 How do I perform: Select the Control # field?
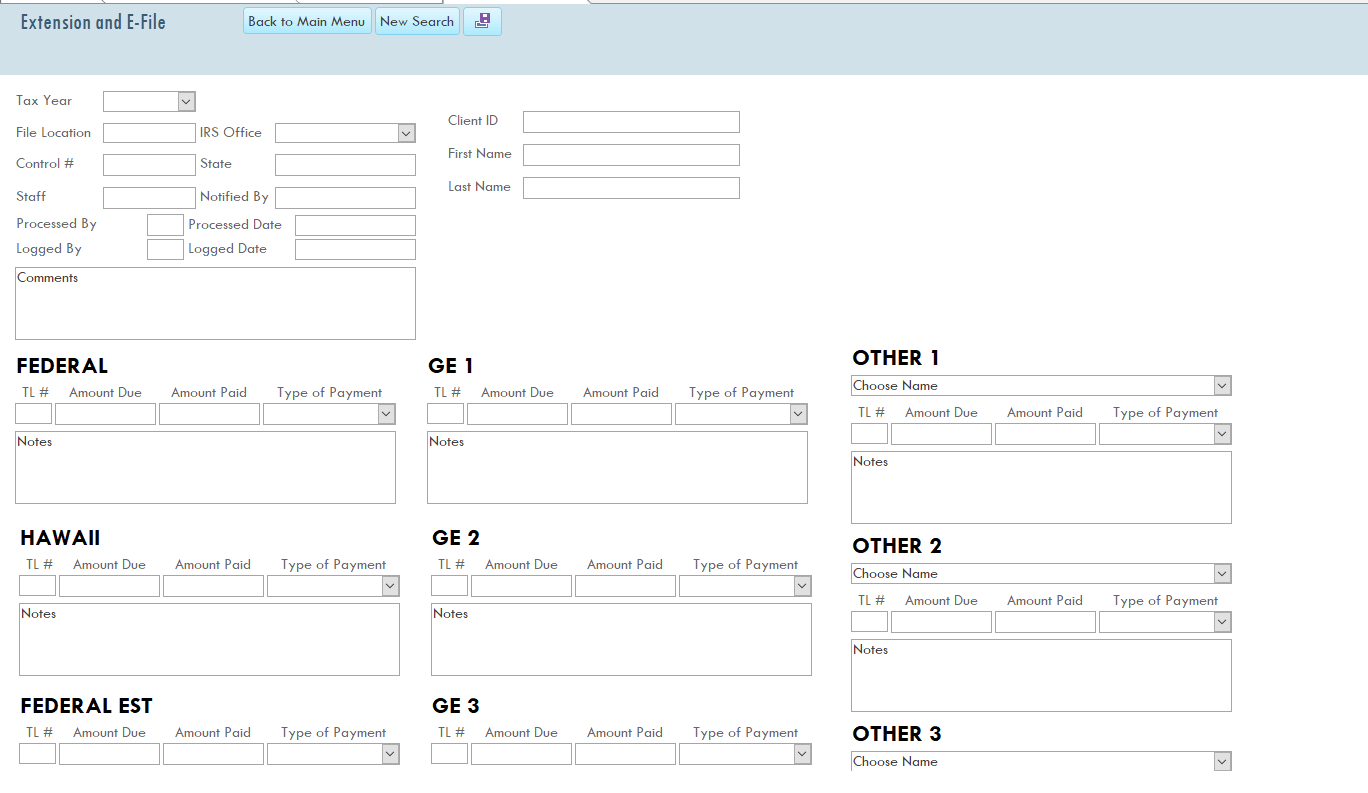click(x=149, y=165)
